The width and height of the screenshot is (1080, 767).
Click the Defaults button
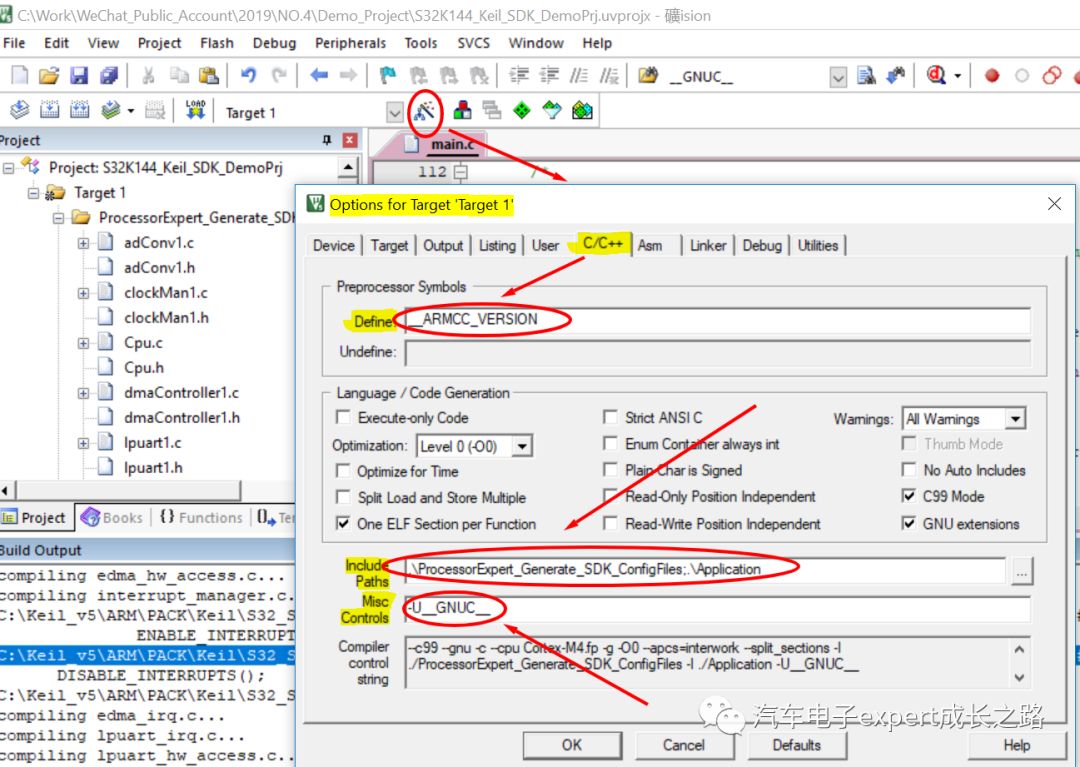[797, 745]
